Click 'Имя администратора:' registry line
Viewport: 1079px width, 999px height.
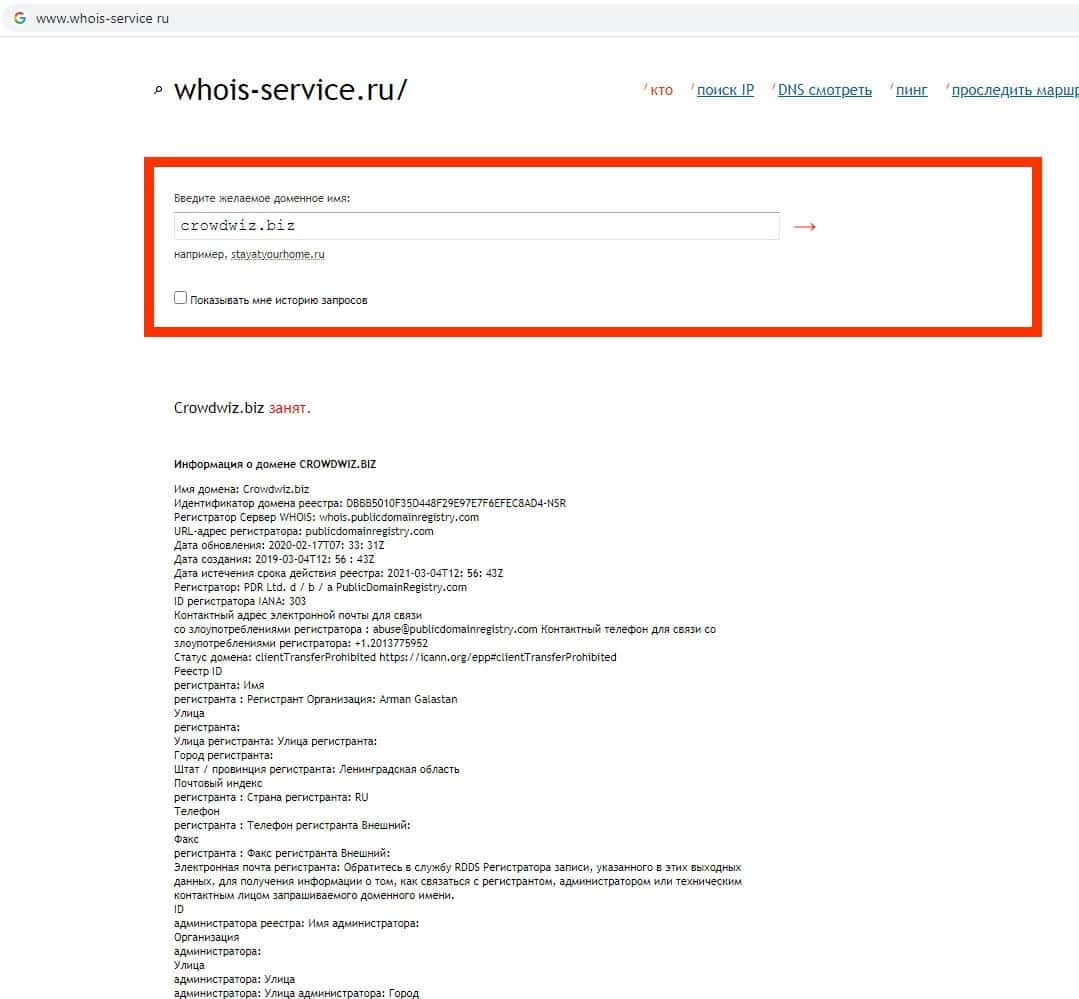tap(297, 923)
